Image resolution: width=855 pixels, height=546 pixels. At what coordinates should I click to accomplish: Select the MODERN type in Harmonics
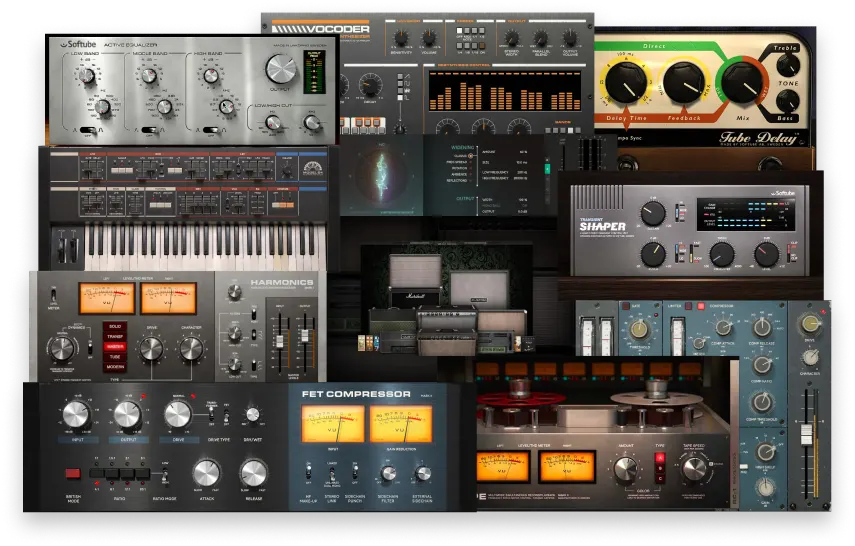(115, 367)
